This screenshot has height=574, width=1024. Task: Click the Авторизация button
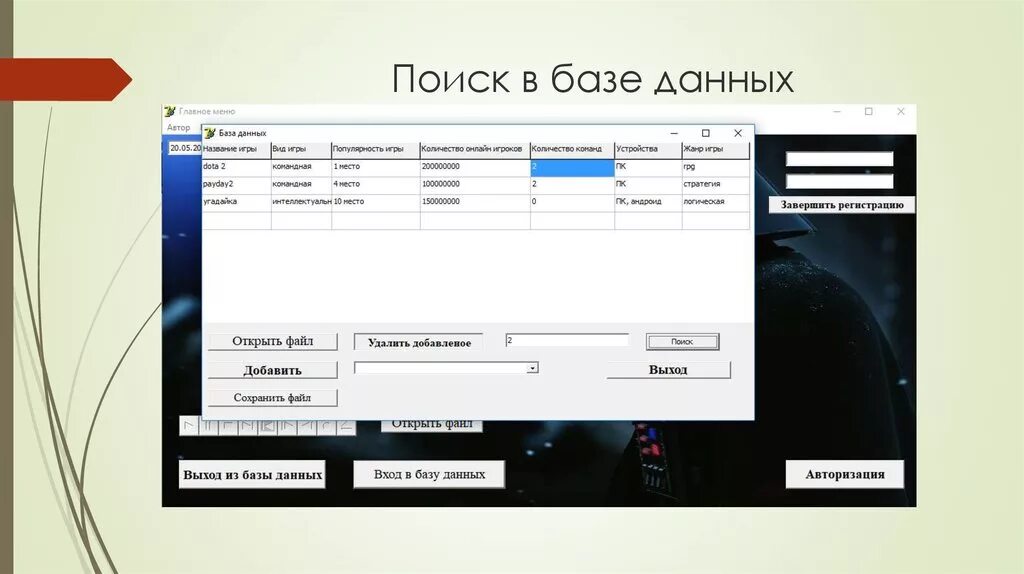click(x=844, y=474)
